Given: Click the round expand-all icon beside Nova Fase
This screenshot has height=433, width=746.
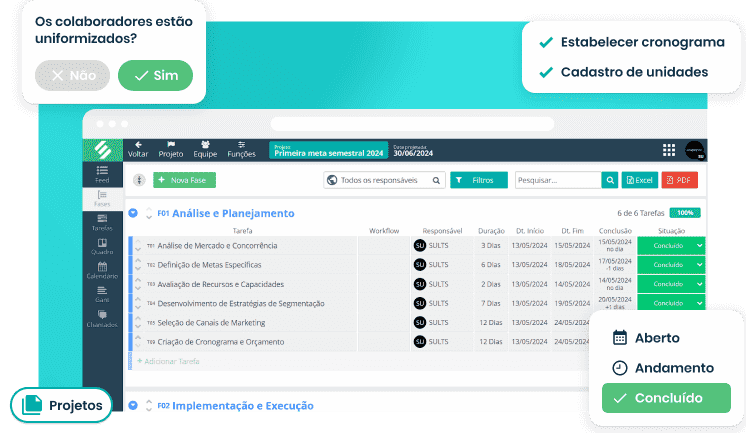Looking at the screenshot, I should [x=139, y=180].
